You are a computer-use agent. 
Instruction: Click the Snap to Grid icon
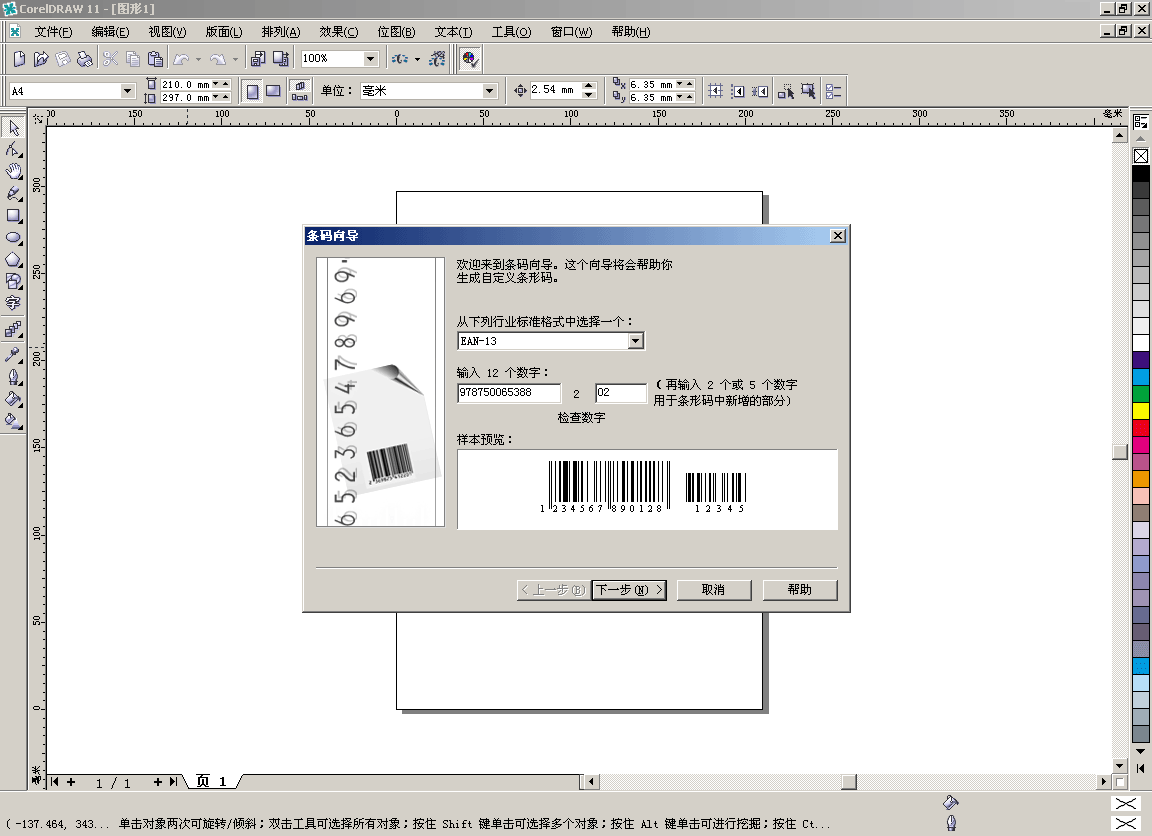(715, 91)
